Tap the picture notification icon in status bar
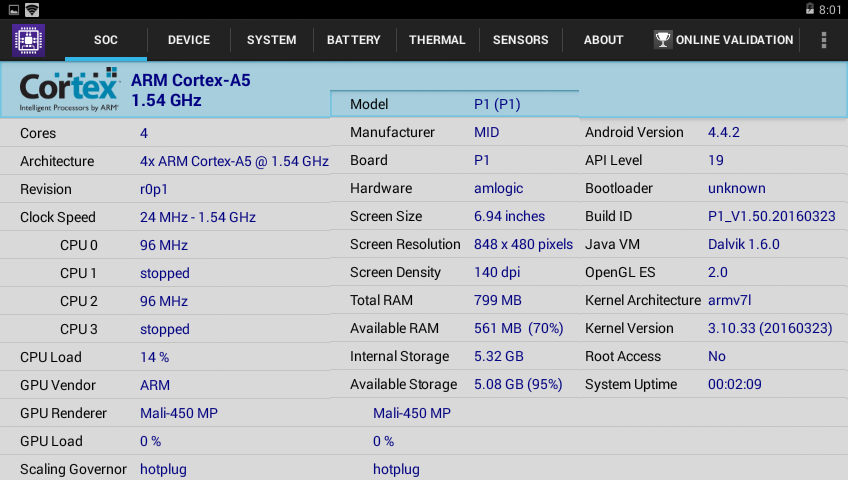The height and width of the screenshot is (480, 848). tap(14, 10)
